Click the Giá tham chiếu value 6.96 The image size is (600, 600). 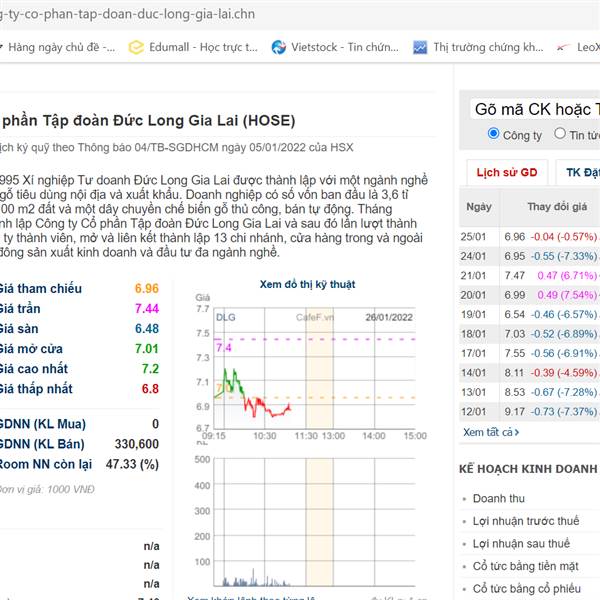(147, 289)
